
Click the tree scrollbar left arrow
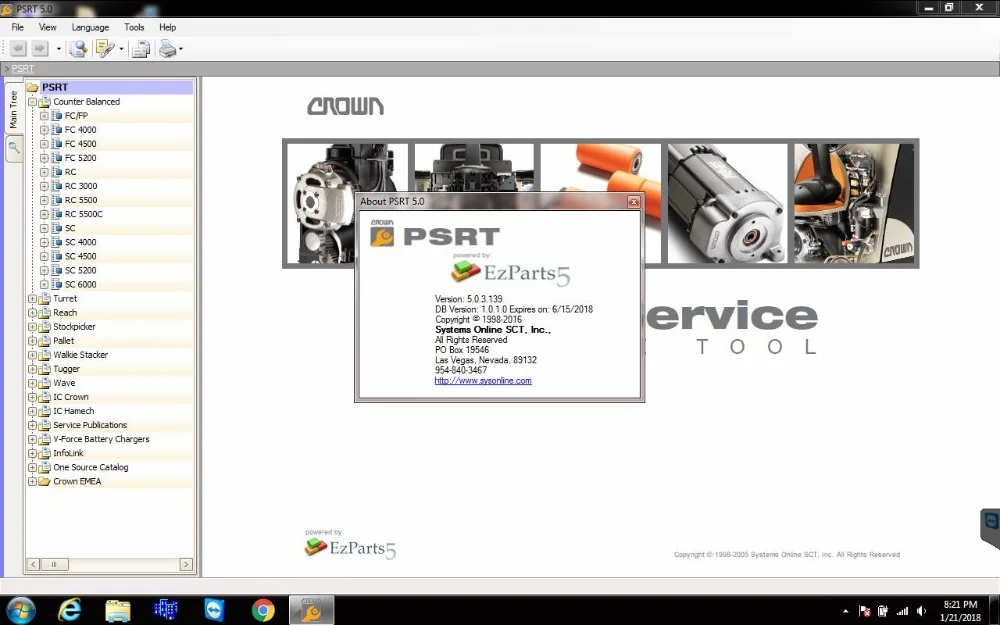tap(33, 564)
